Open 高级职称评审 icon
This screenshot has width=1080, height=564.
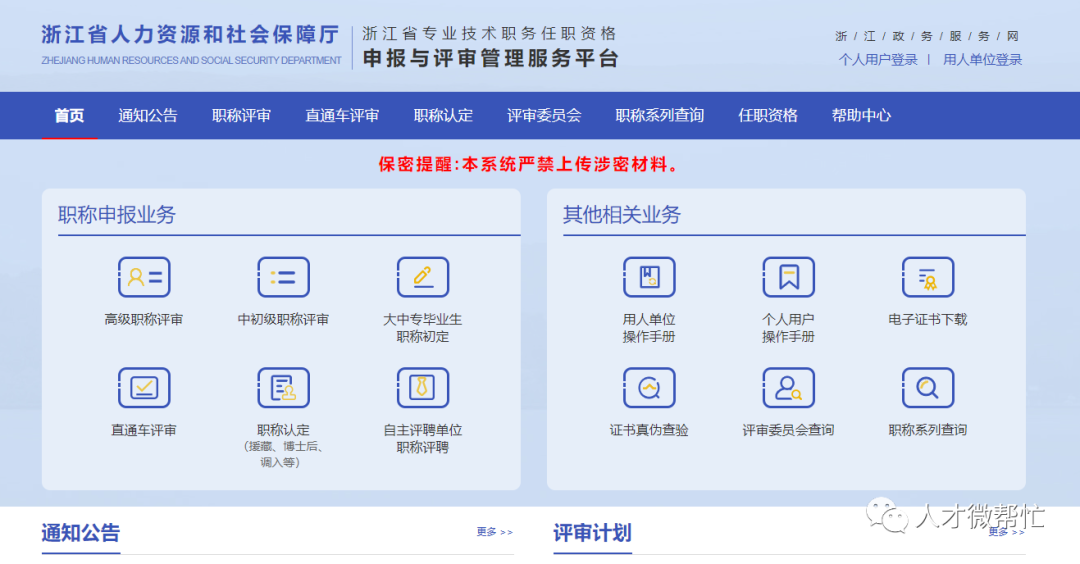144,277
